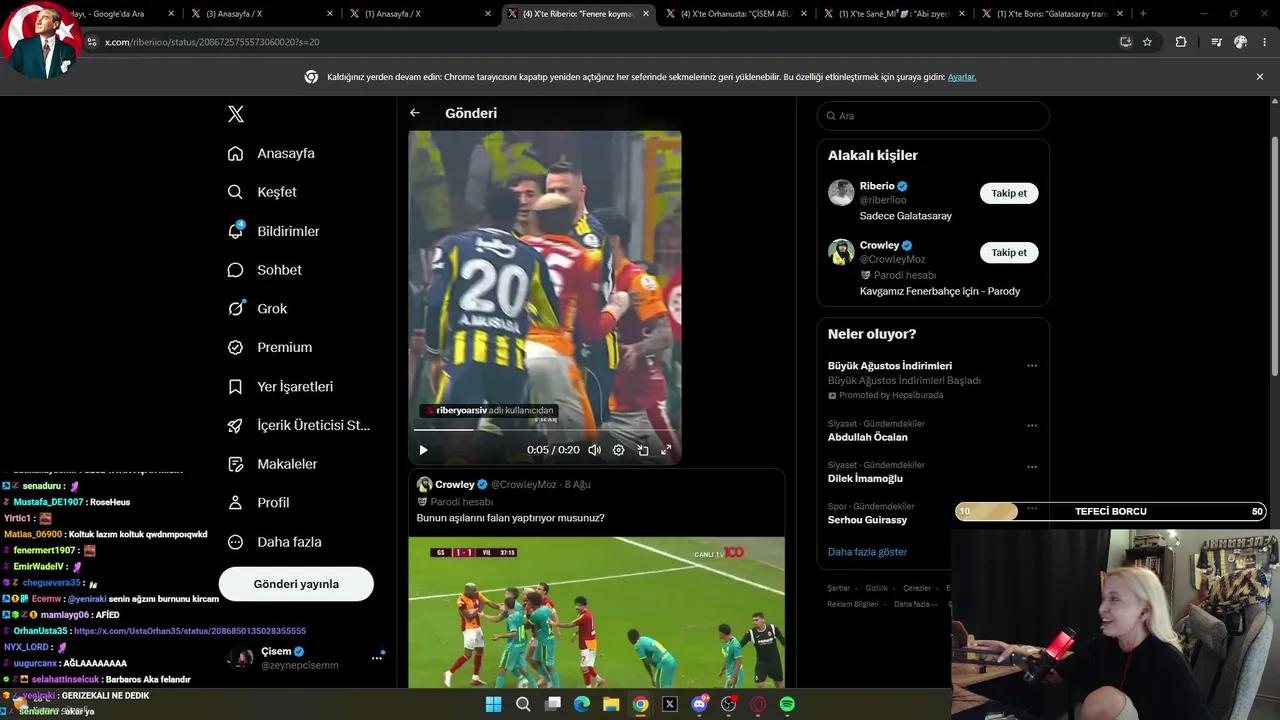Click the Gönderi yayınla button
Image resolution: width=1280 pixels, height=720 pixels.
point(296,584)
